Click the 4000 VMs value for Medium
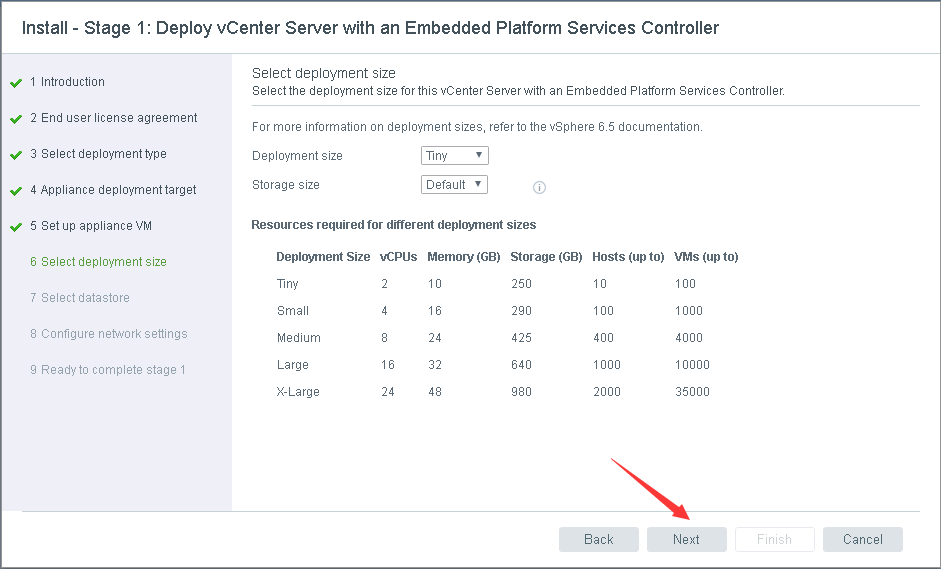 [x=689, y=338]
